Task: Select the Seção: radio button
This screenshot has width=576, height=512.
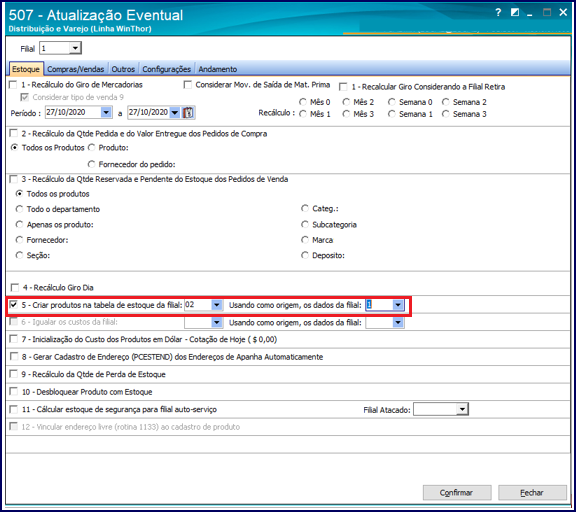Action: pos(19,255)
